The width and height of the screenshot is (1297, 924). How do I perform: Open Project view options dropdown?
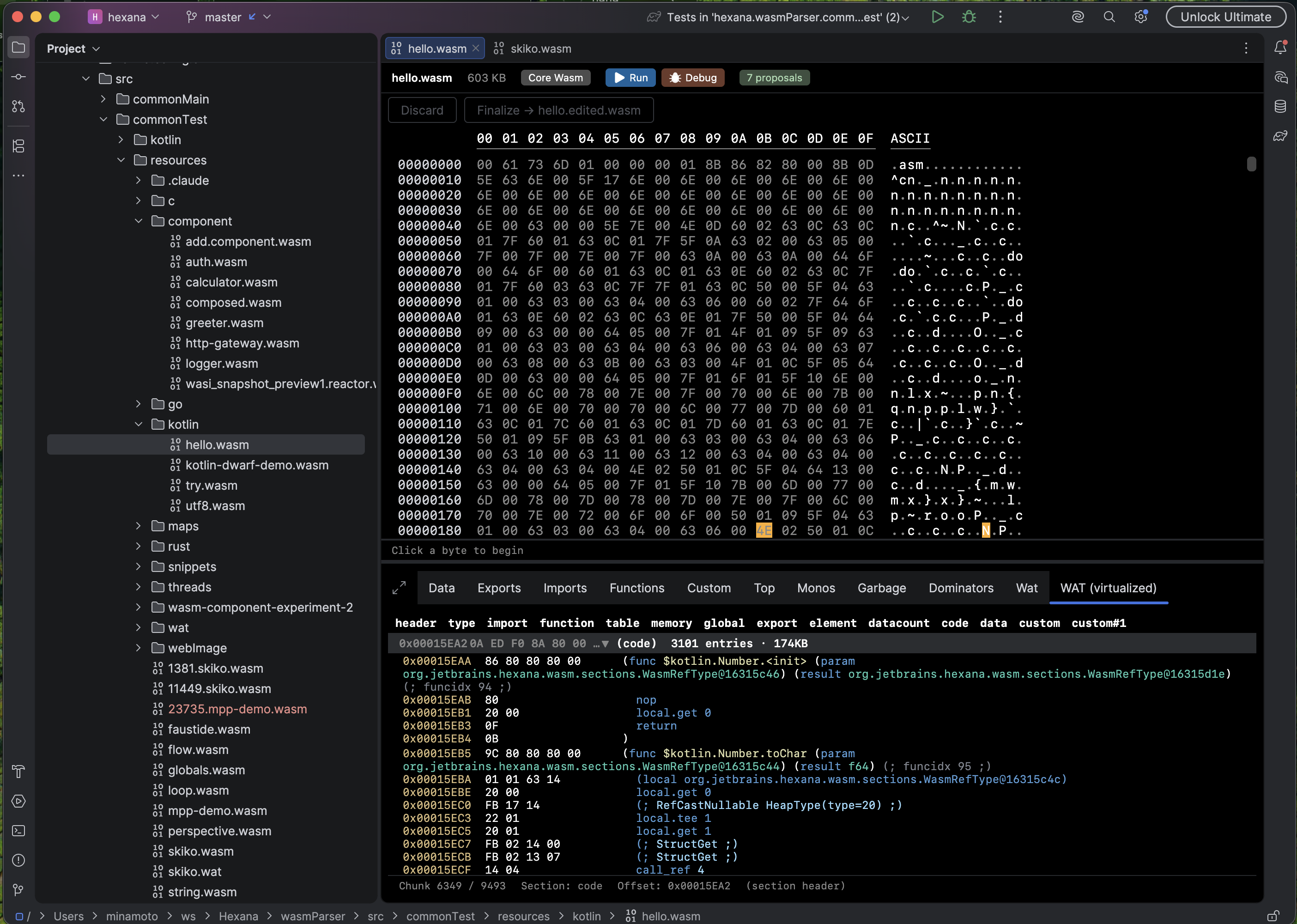(73, 49)
